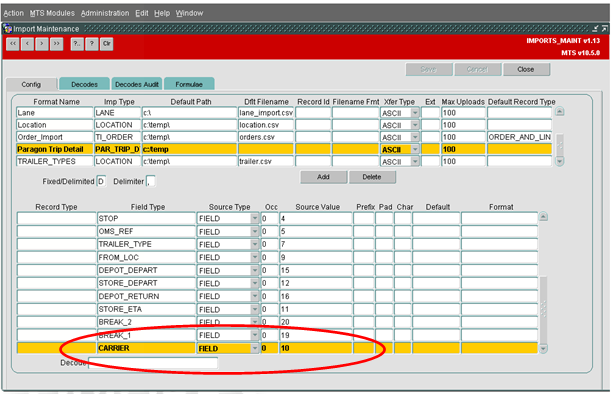Click the Add button
This screenshot has width=614, height=394.
[x=323, y=177]
